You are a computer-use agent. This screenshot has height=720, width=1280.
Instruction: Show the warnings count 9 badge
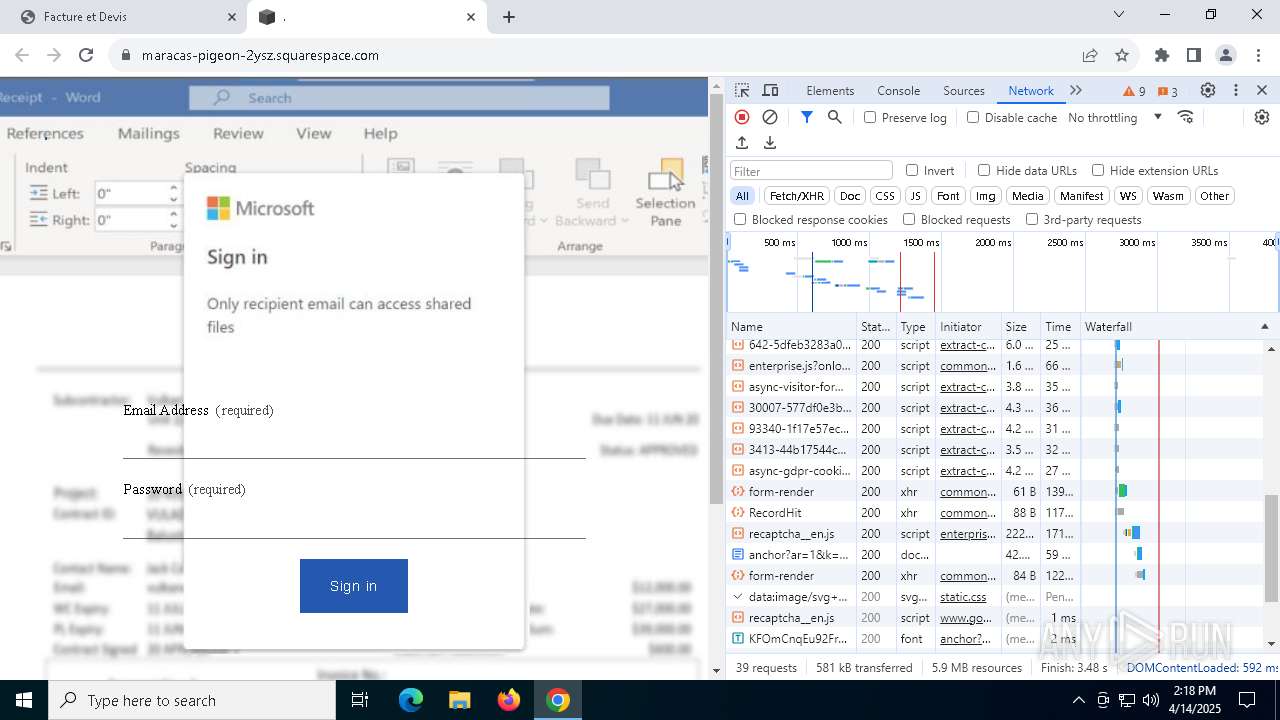click(1134, 91)
